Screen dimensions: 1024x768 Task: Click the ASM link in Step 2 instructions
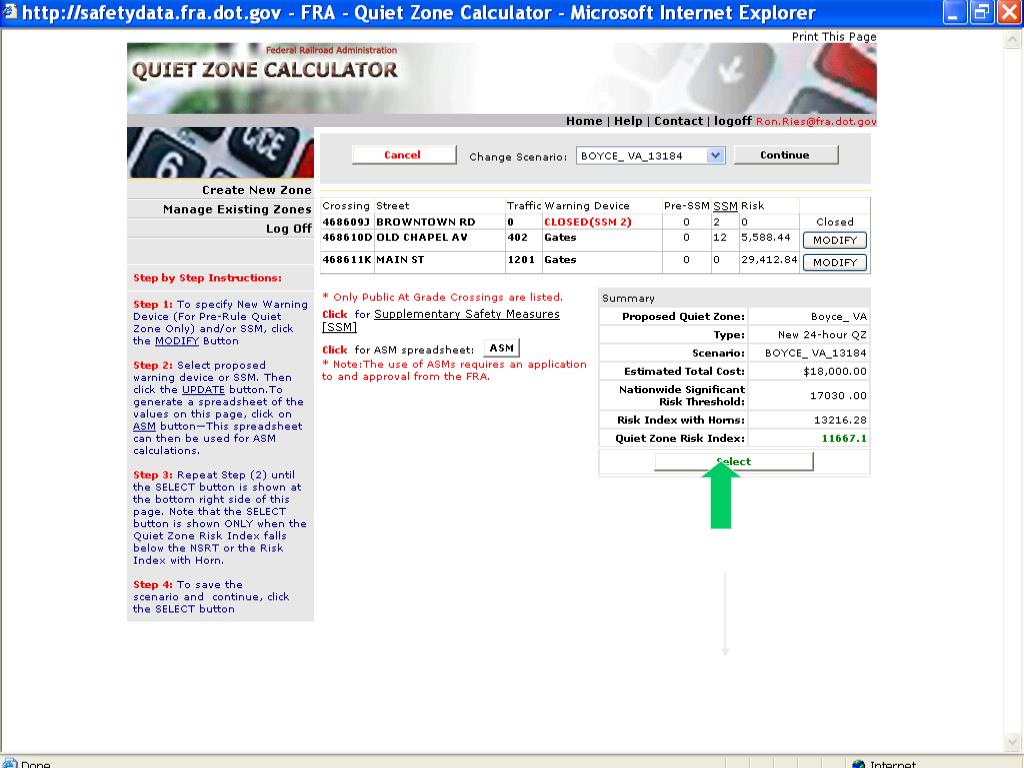(x=144, y=426)
